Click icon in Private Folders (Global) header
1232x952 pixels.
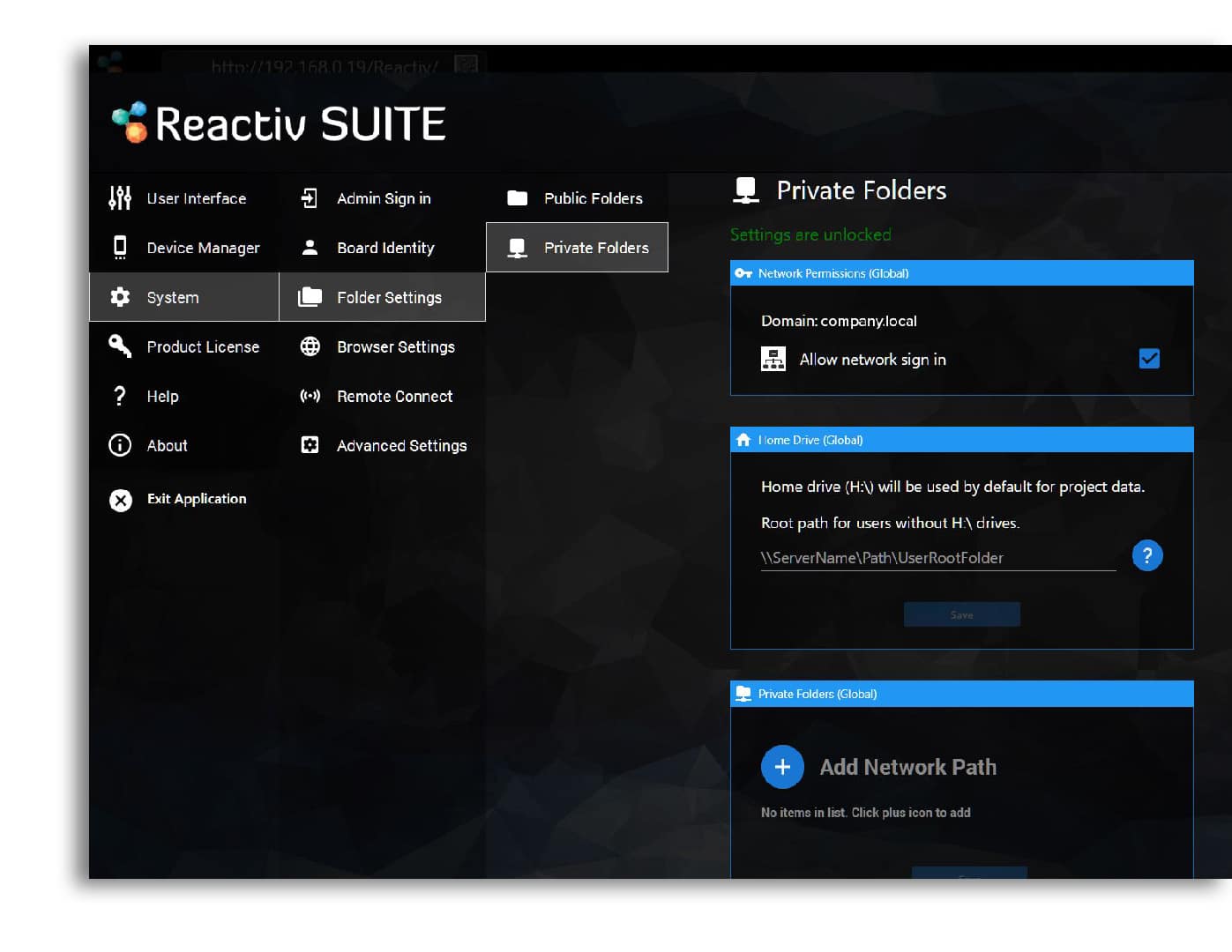(743, 694)
